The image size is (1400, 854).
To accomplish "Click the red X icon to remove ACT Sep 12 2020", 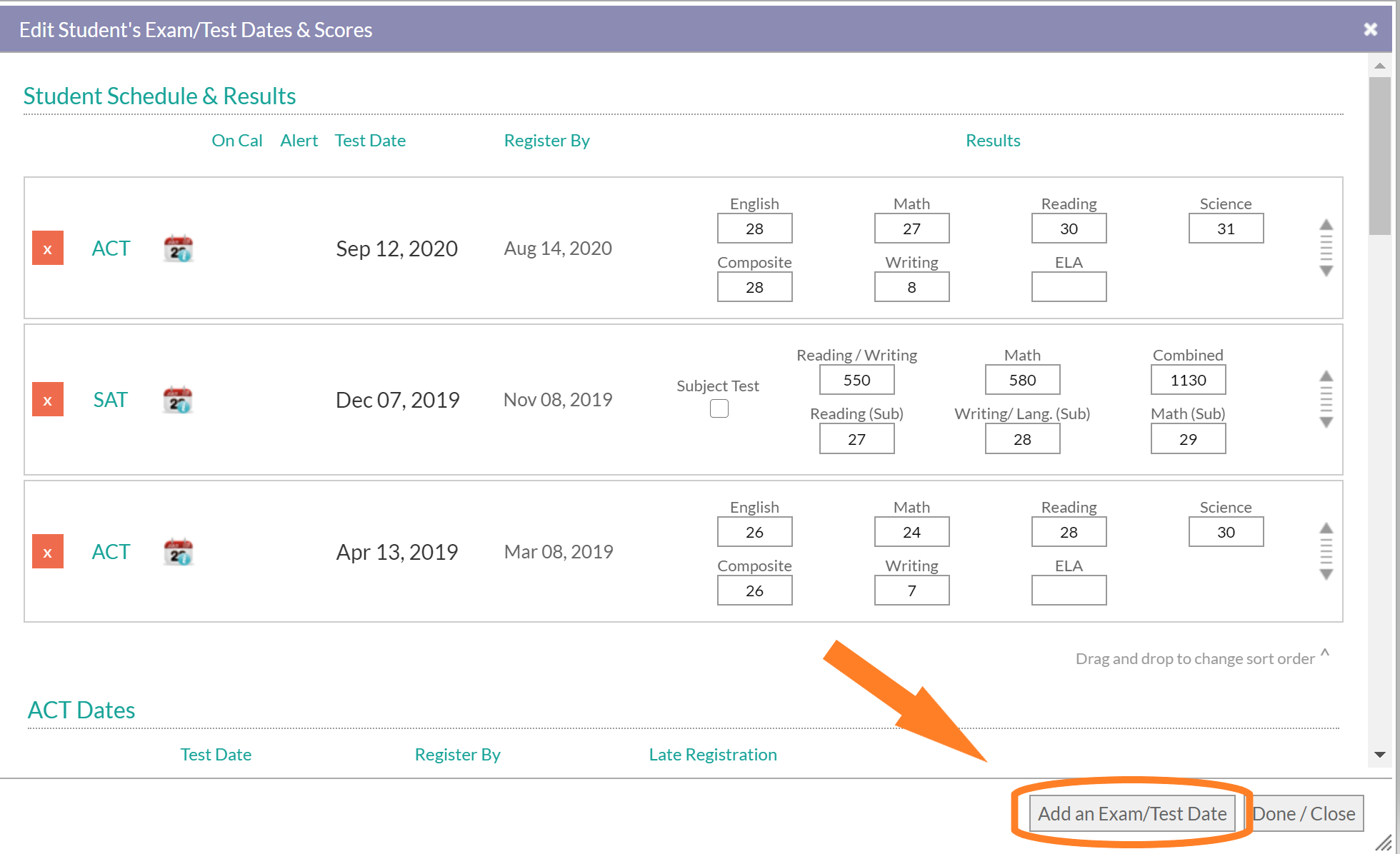I will pyautogui.click(x=47, y=248).
